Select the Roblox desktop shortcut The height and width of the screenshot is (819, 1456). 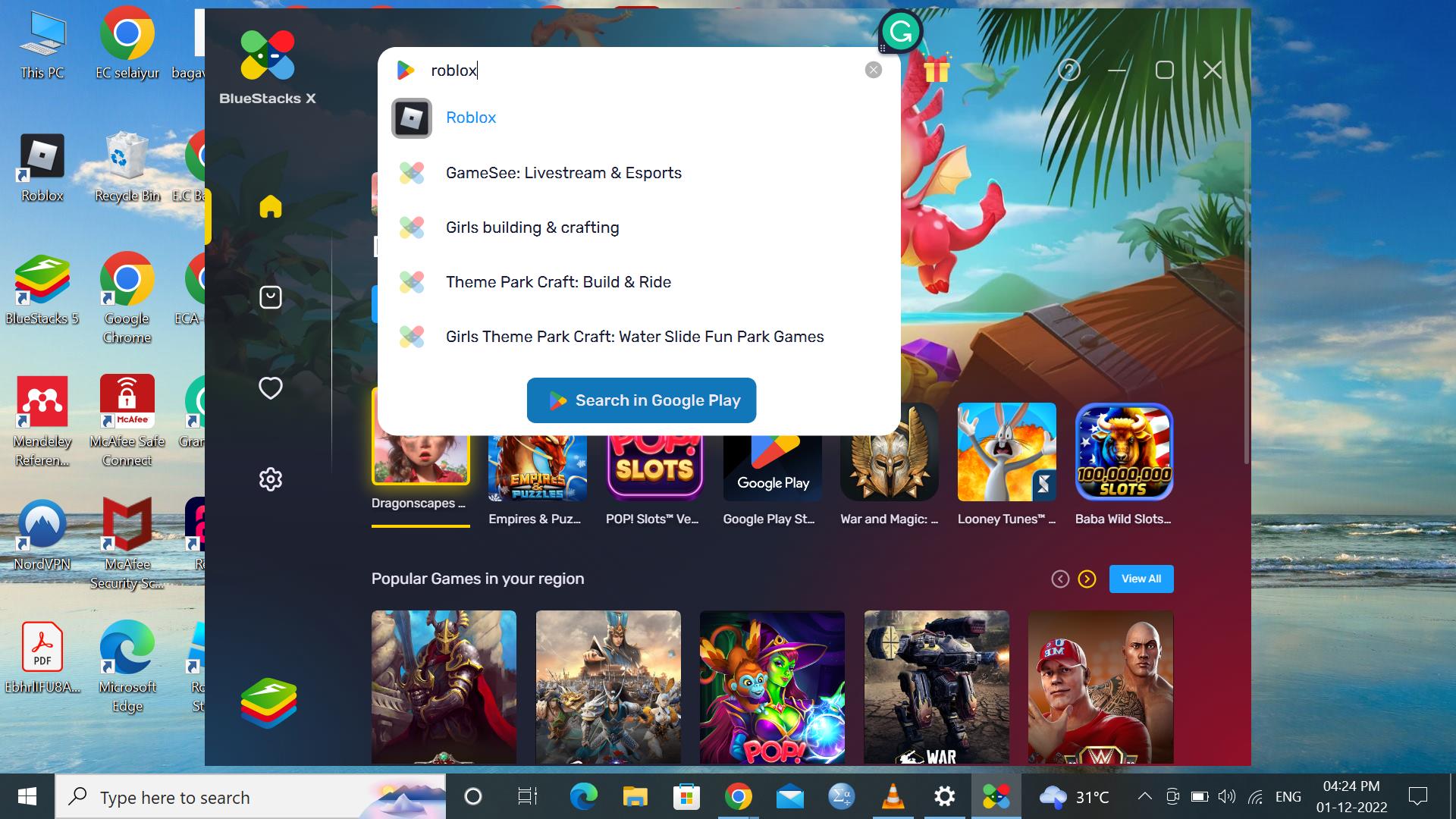[42, 168]
